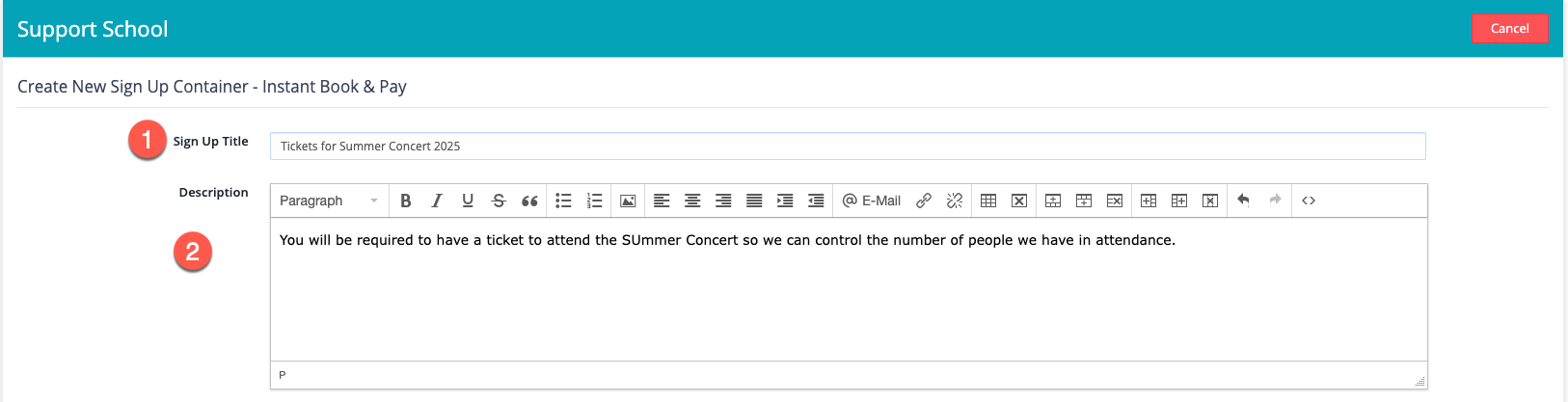
Task: Start a numbered list
Action: coord(595,201)
